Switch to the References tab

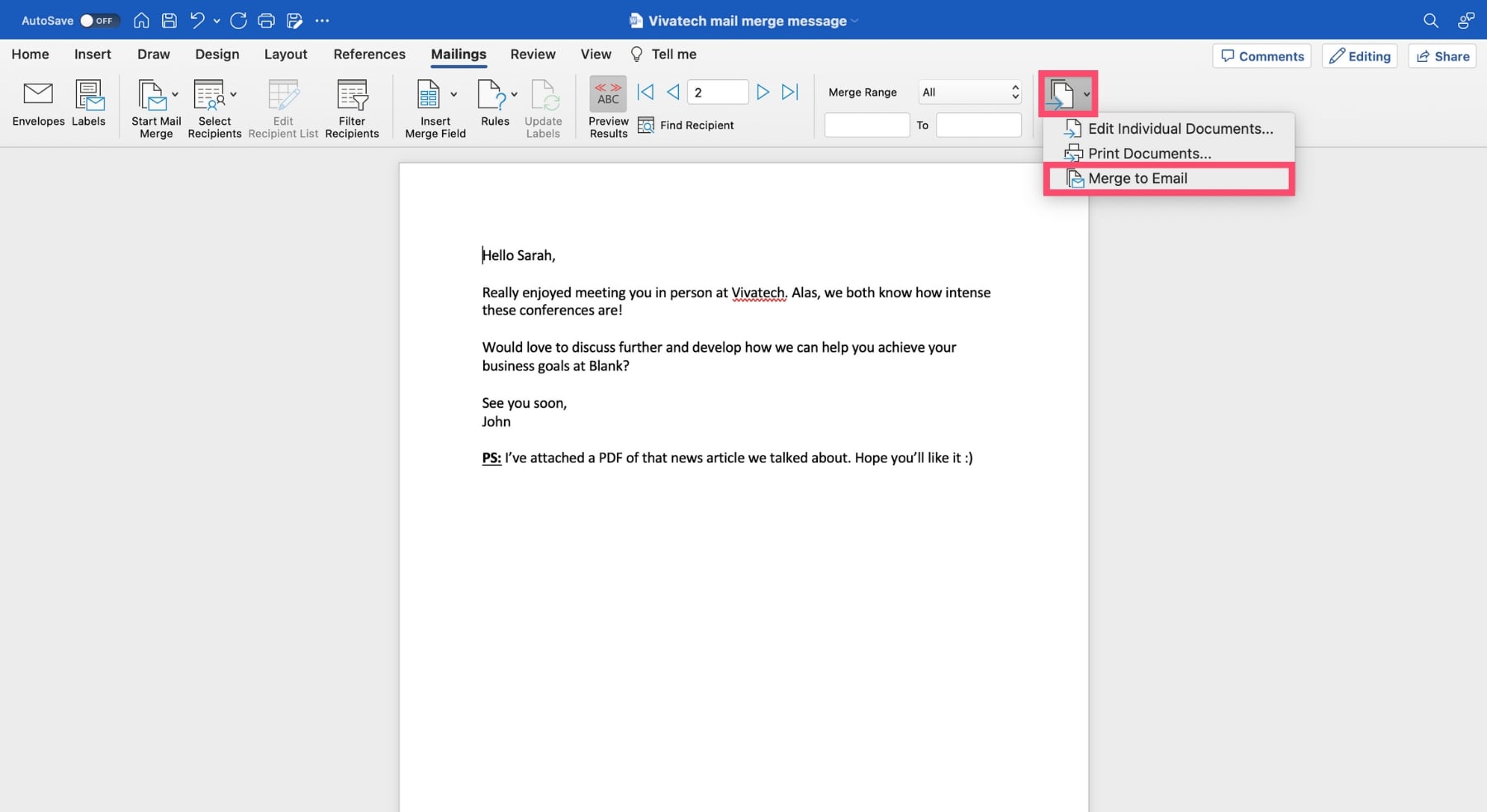point(369,55)
